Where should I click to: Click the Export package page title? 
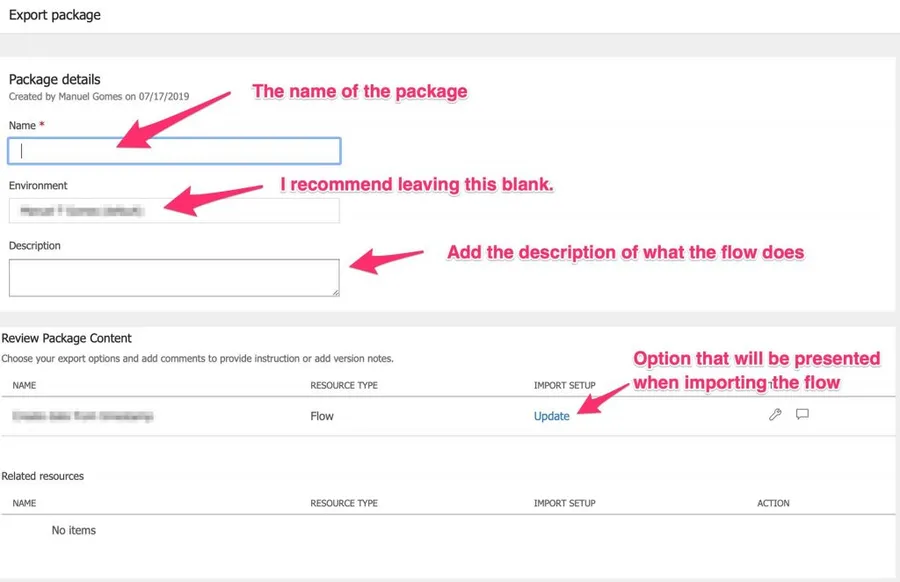pos(55,16)
